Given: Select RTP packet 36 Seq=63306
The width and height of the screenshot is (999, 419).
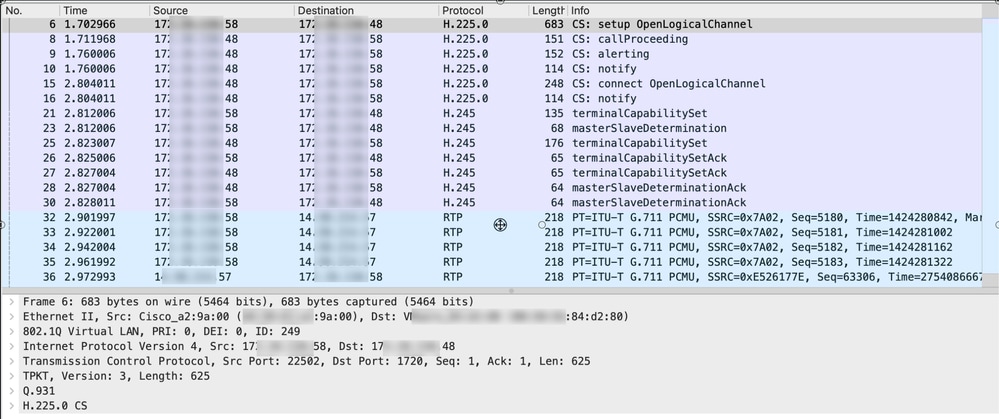Looking at the screenshot, I should tap(491, 278).
